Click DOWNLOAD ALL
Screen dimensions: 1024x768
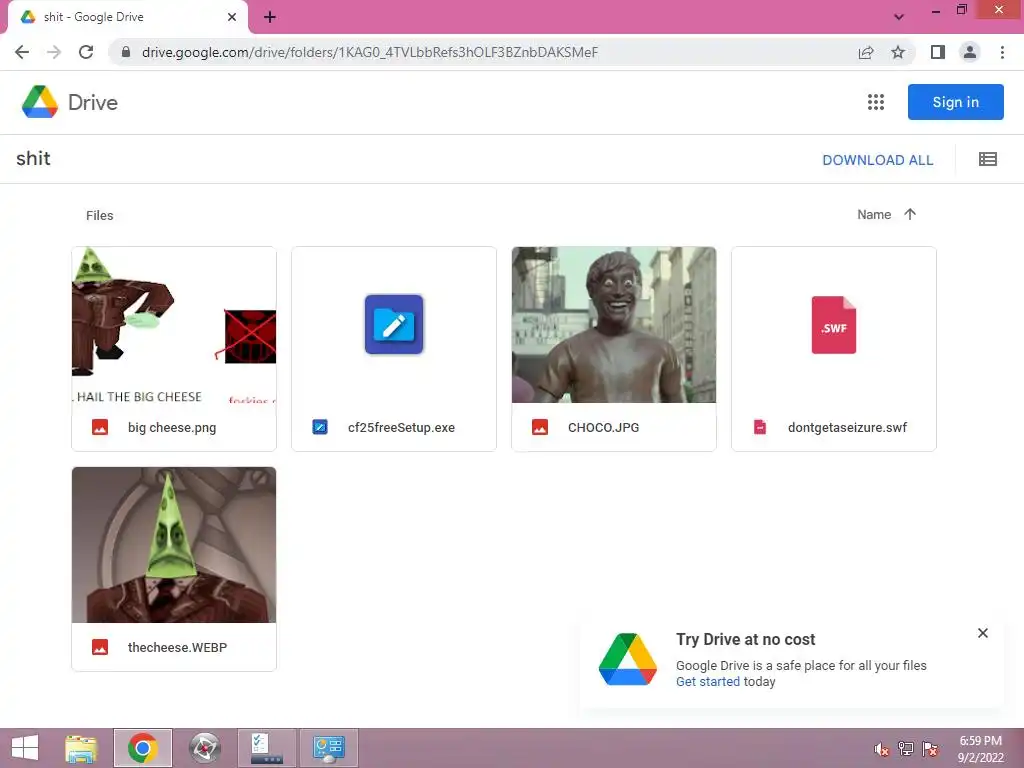(x=878, y=160)
